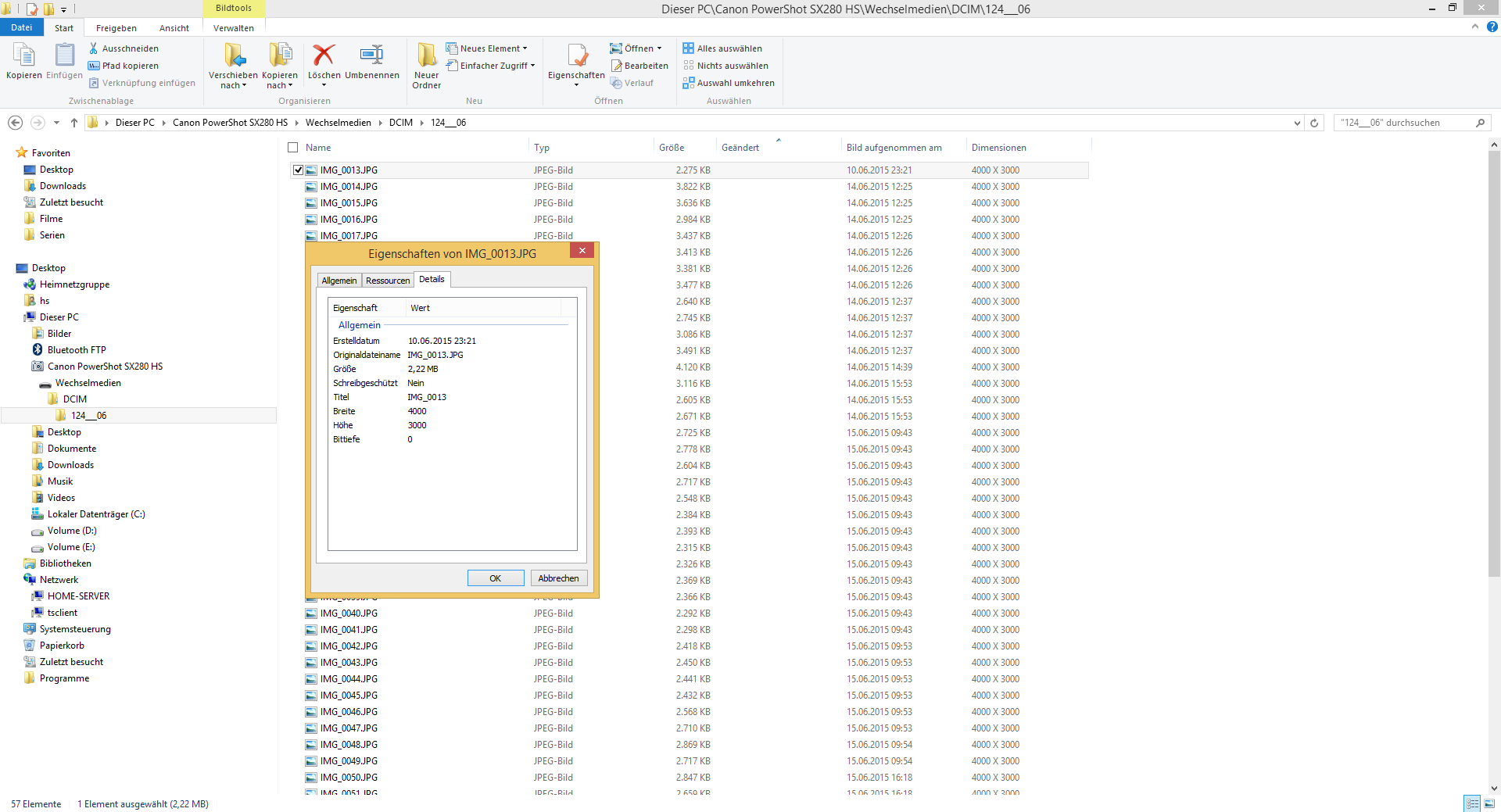Image resolution: width=1501 pixels, height=812 pixels.
Task: Switch to large thumbnails view icon
Action: 1489,803
